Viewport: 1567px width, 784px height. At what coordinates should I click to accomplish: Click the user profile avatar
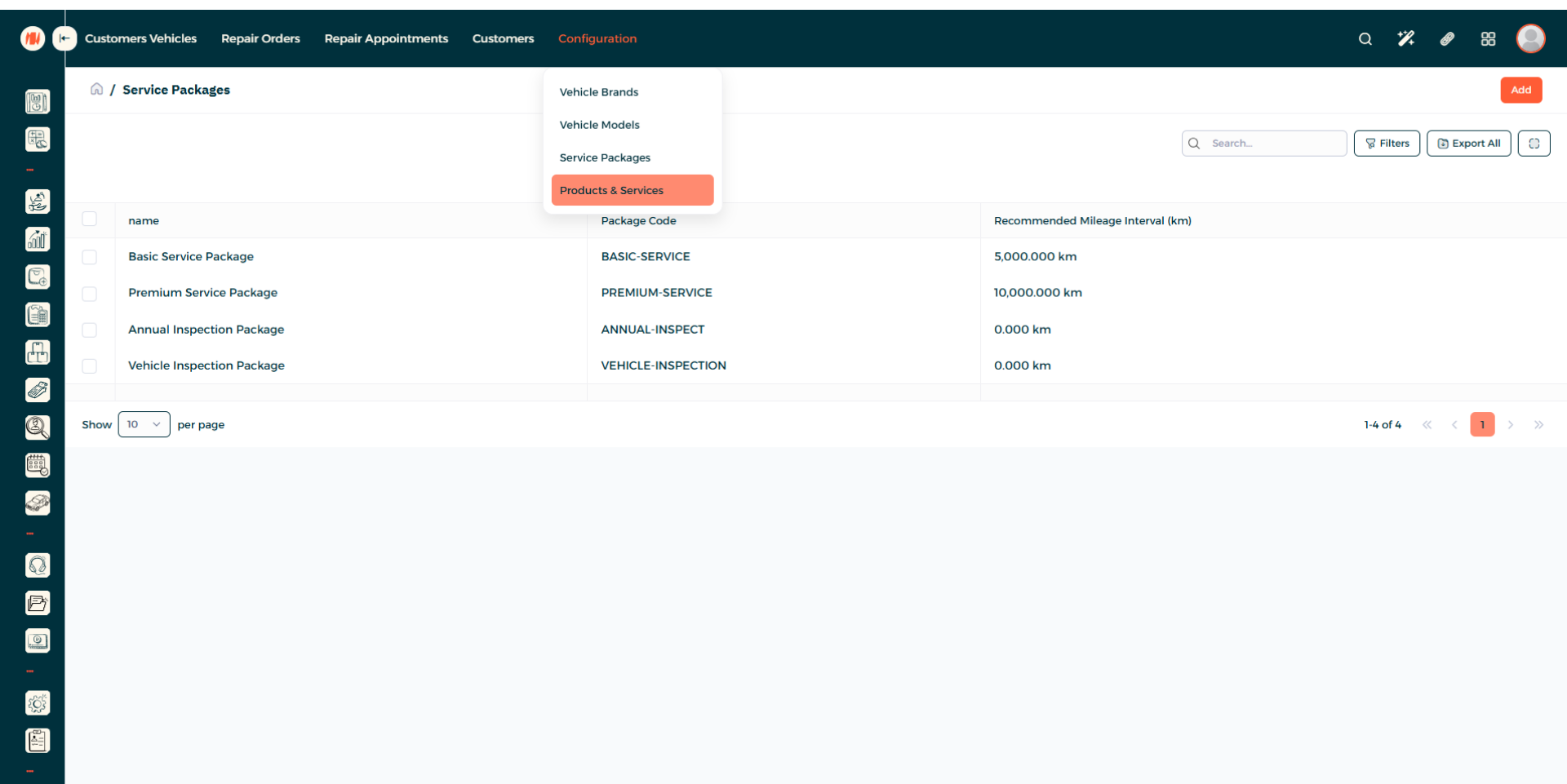coord(1530,38)
